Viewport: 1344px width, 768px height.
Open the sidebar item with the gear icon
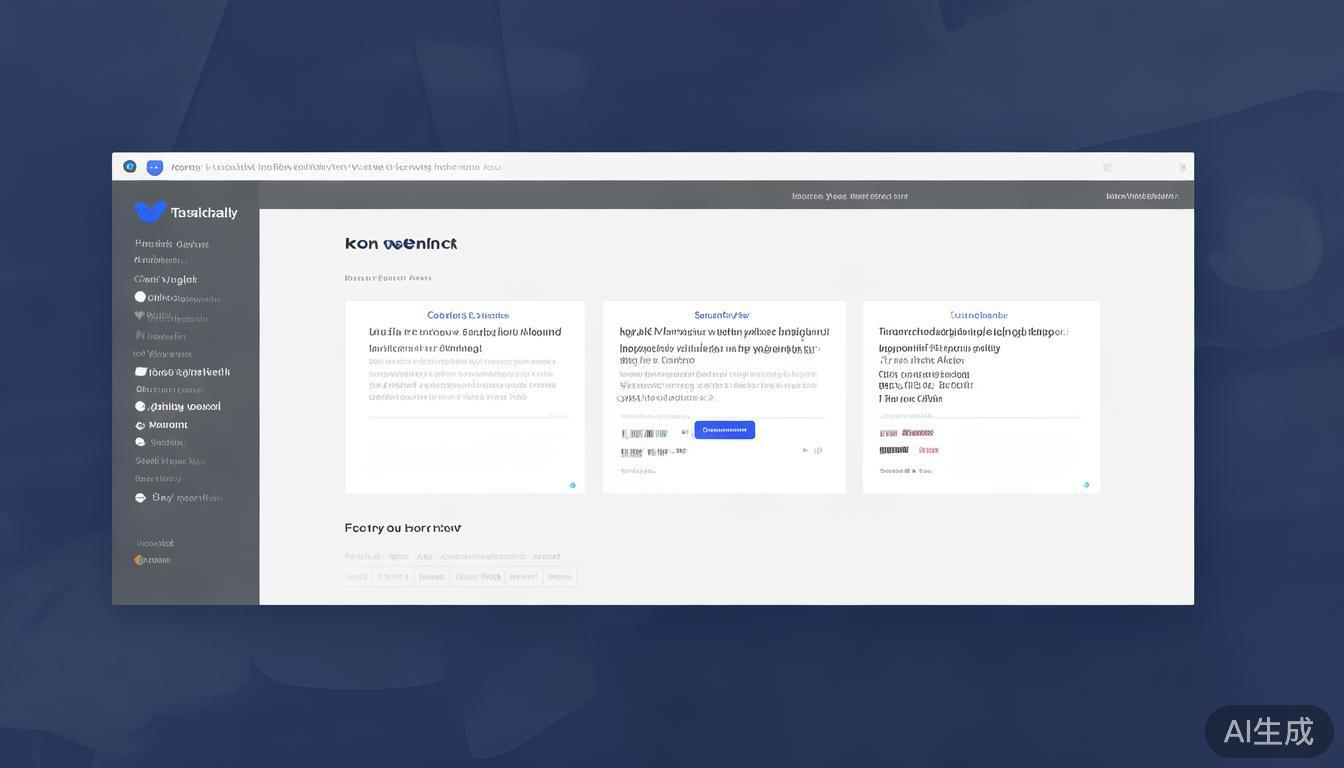[141, 425]
